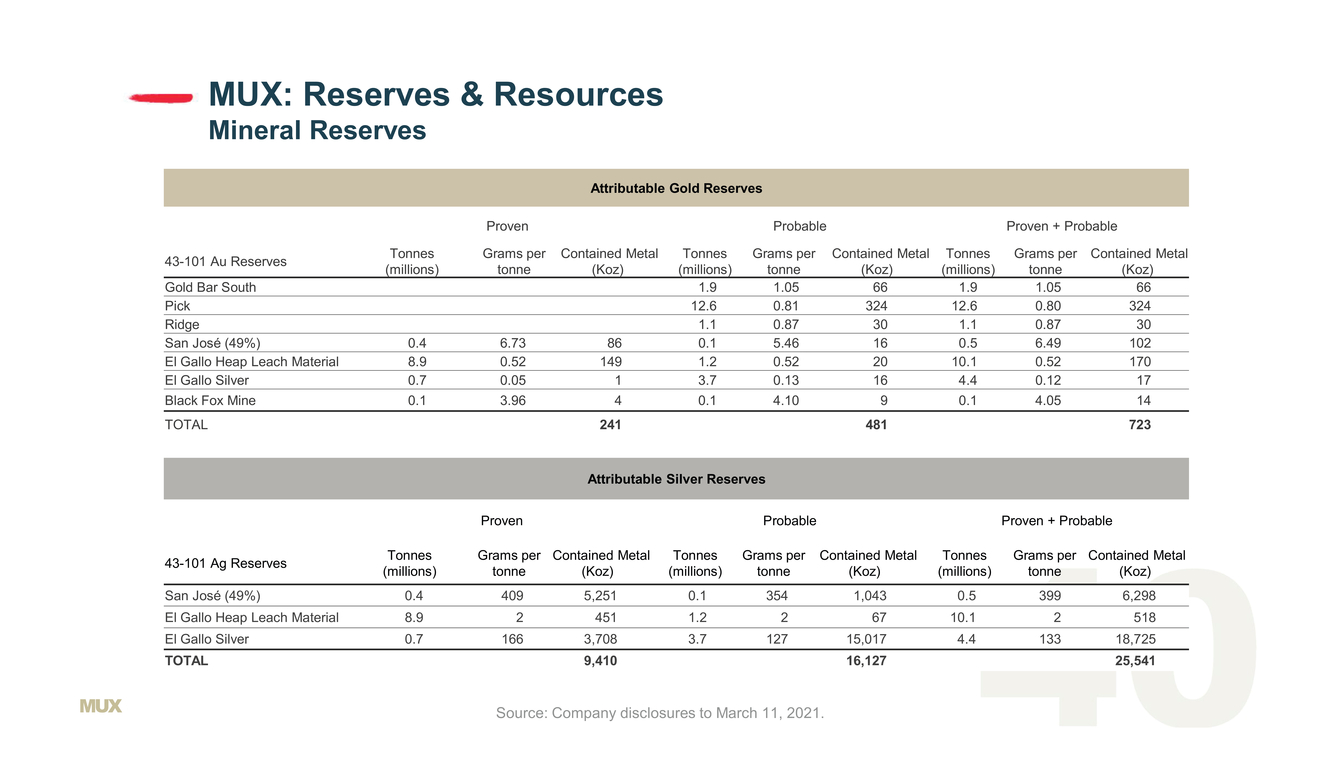Screen dimensions: 1320x780
Task: Select silver combined contained '518'
Action: 1144,618
